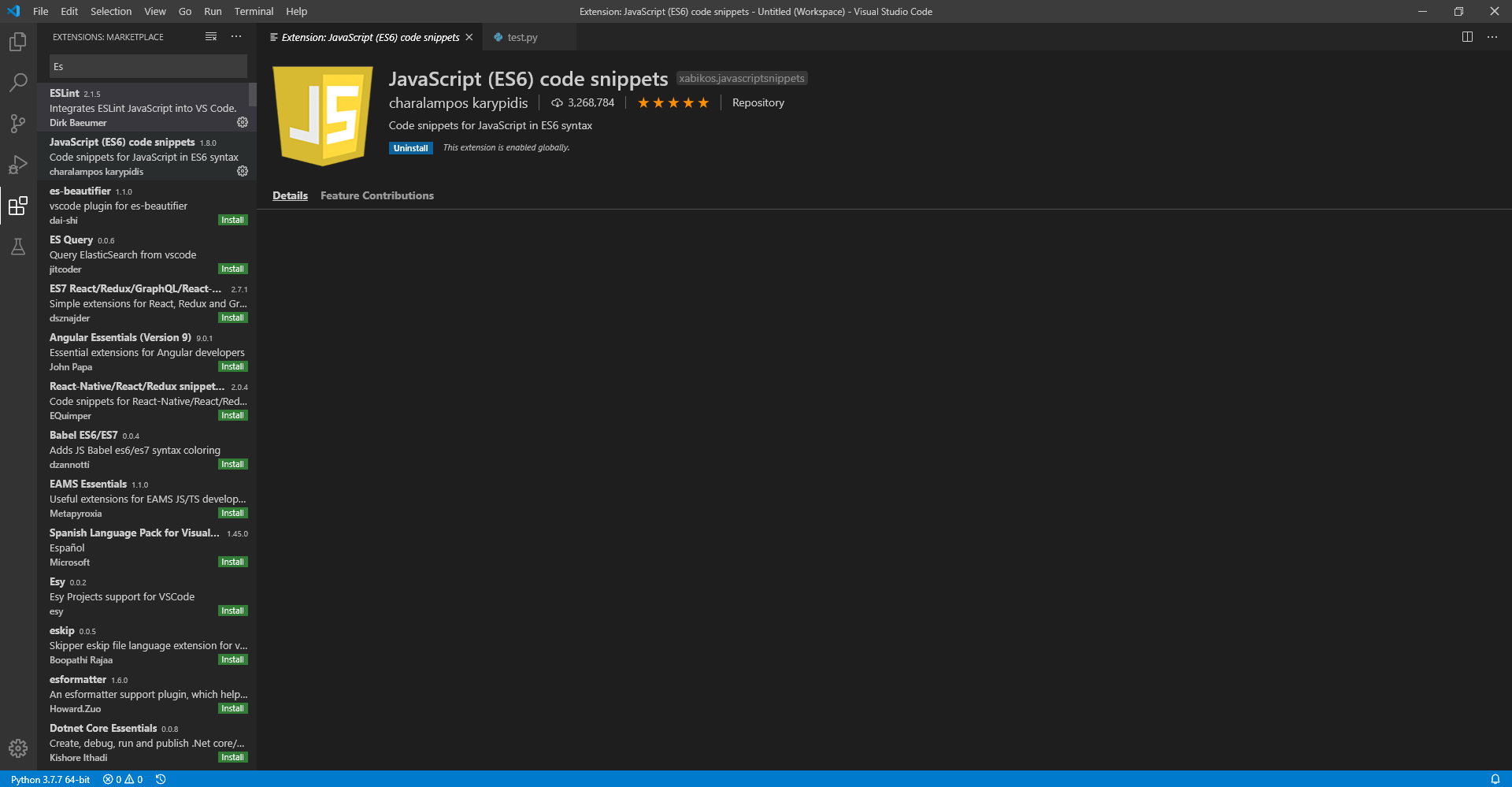This screenshot has height=787, width=1512.
Task: Install EAMS Essentials extension
Action: tap(232, 514)
